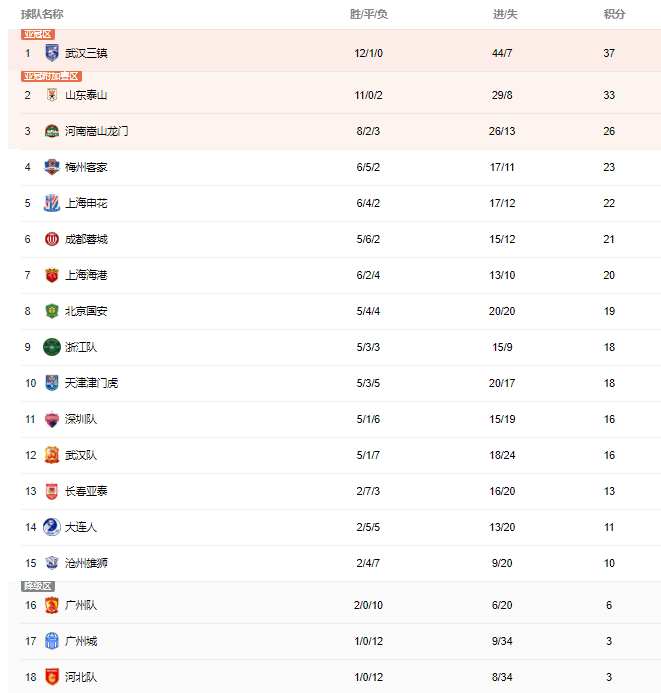
Task: Click the 进/失 column header
Action: tap(505, 14)
